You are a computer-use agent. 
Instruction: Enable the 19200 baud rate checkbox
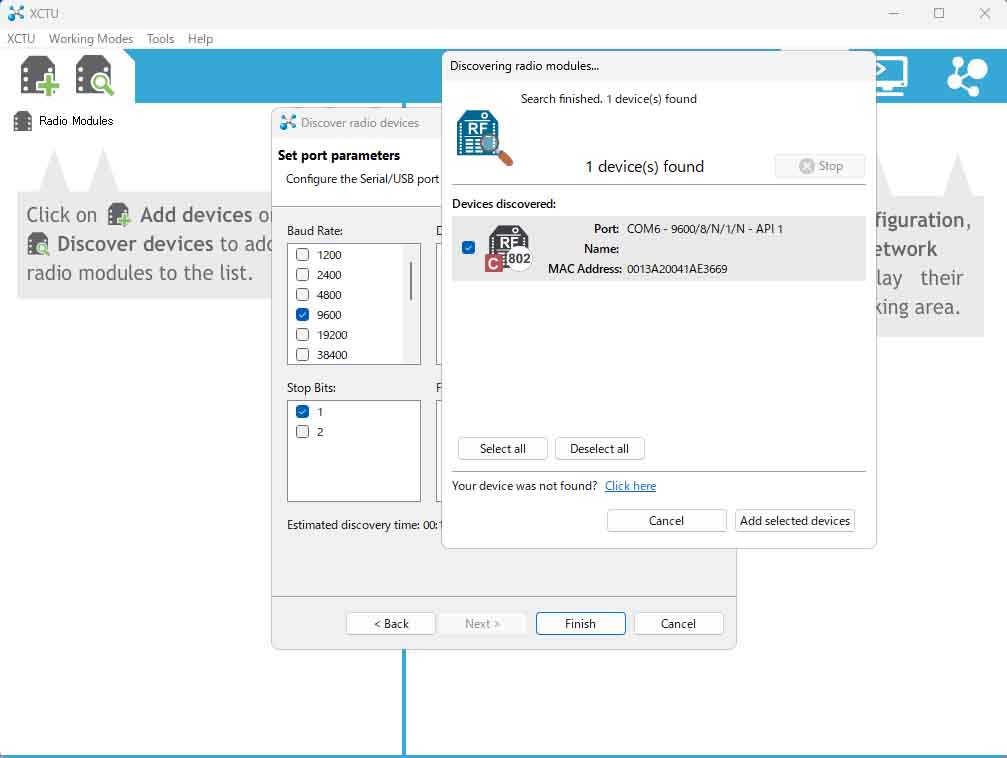pos(303,335)
